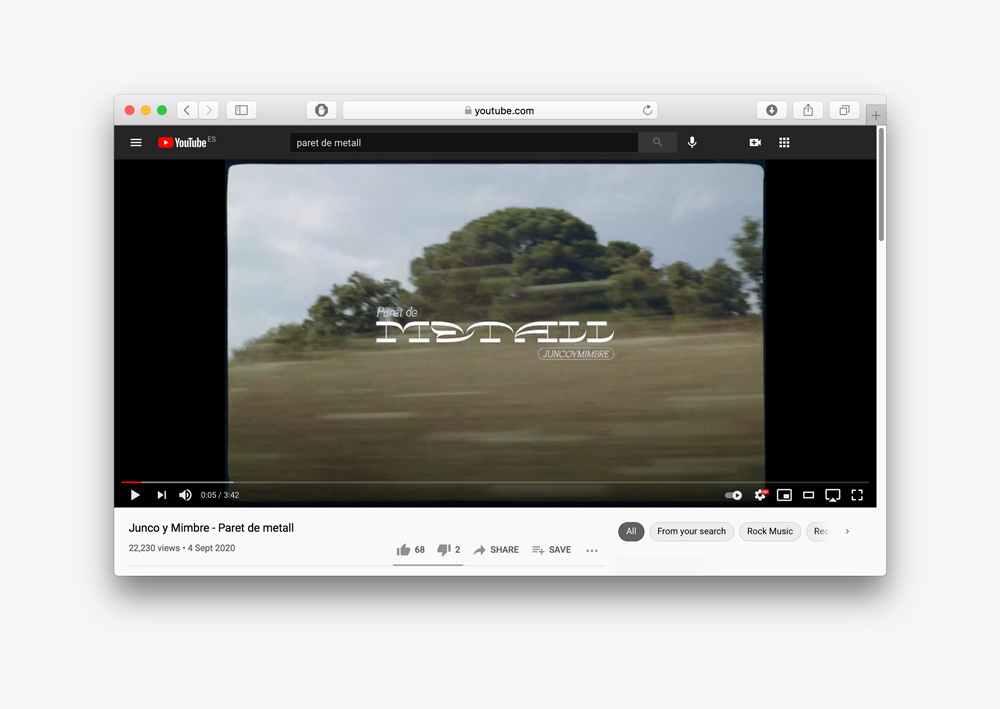The width and height of the screenshot is (1000, 709).
Task: Click the search field containing paret de metall
Action: point(464,143)
